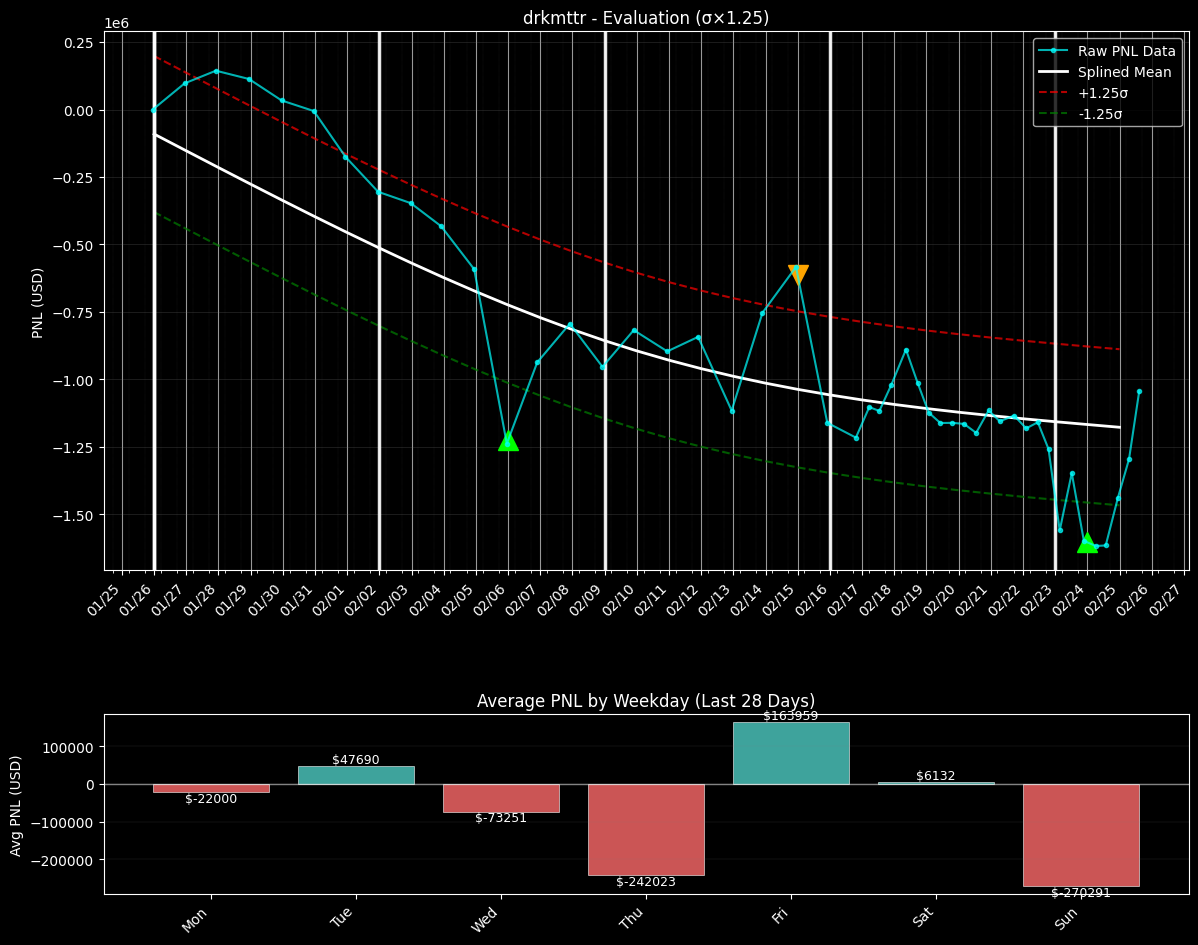This screenshot has height=945, width=1198.
Task: Click the $163959 label above the Fri bar
Action: tap(790, 716)
